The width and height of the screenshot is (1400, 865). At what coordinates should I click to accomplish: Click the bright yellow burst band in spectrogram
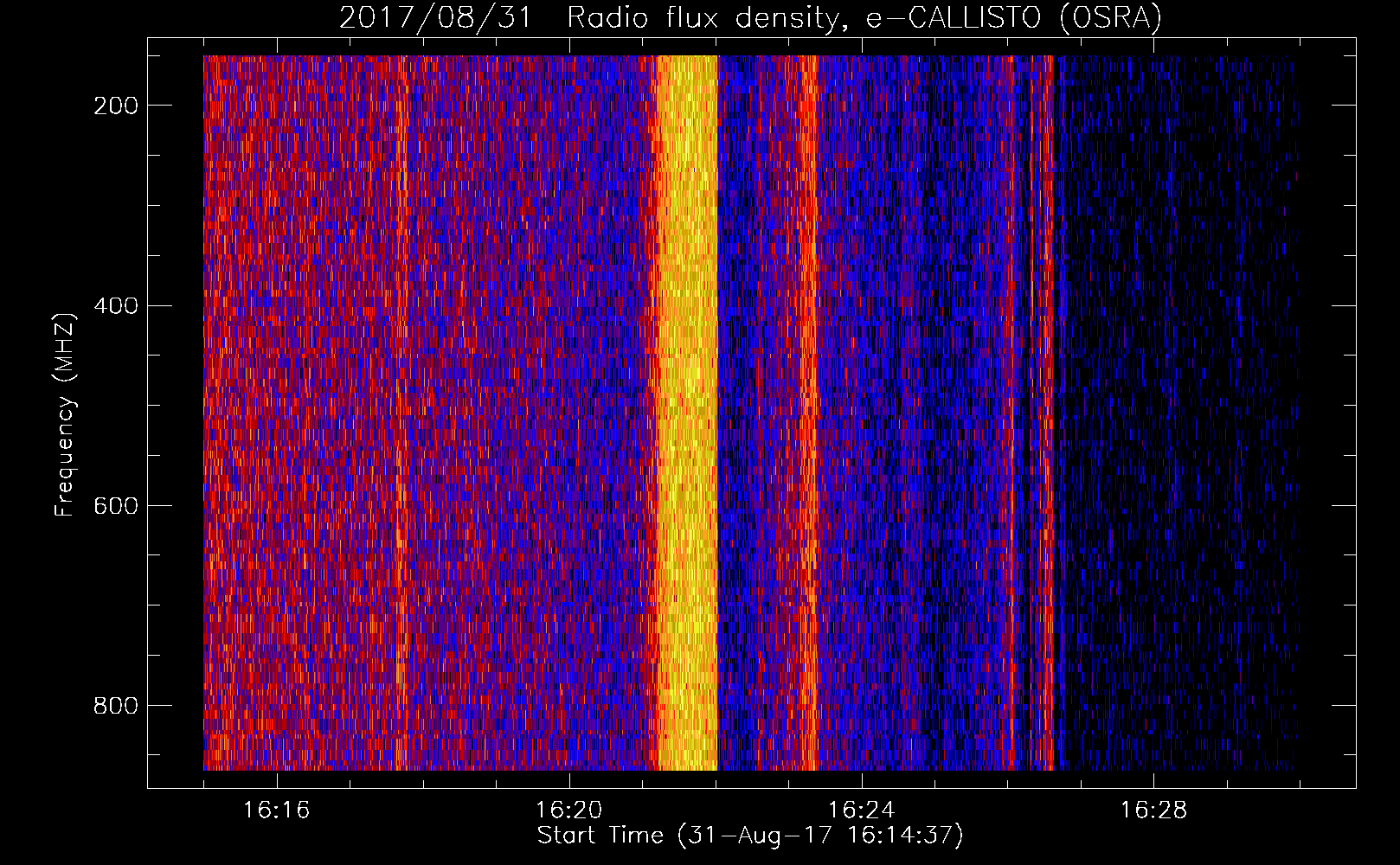687,413
